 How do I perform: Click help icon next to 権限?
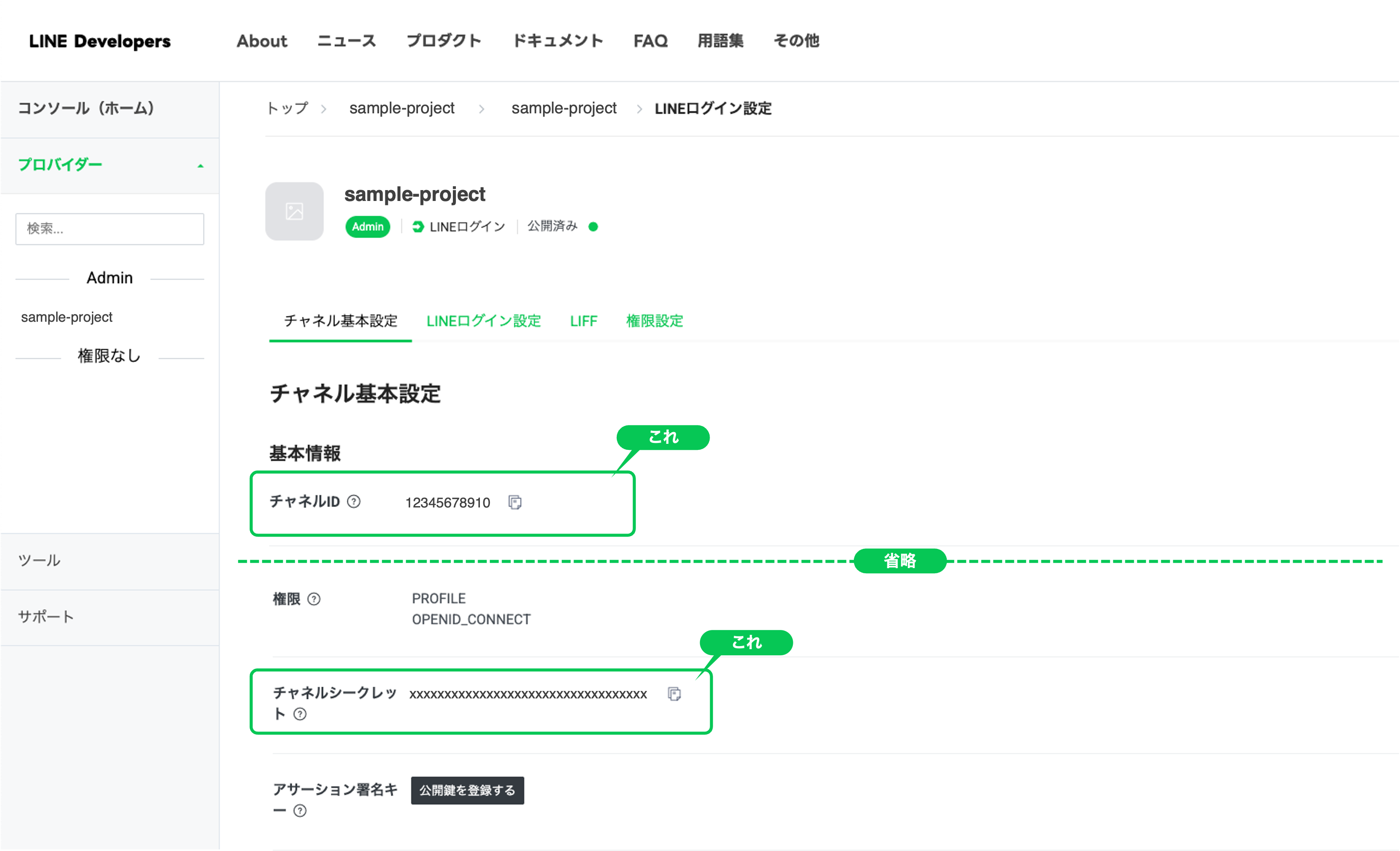click(x=314, y=599)
